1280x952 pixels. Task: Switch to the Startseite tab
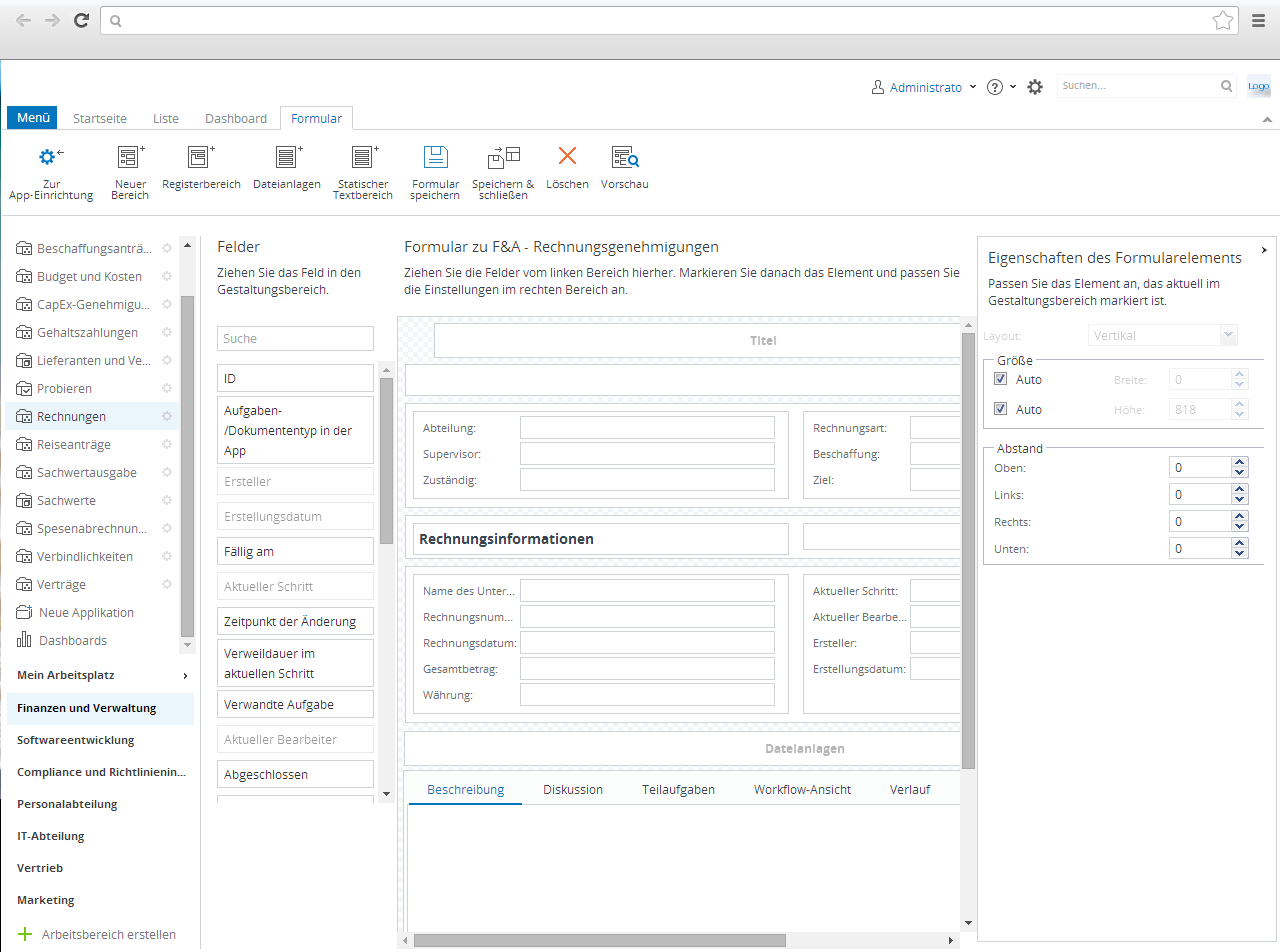click(x=100, y=118)
